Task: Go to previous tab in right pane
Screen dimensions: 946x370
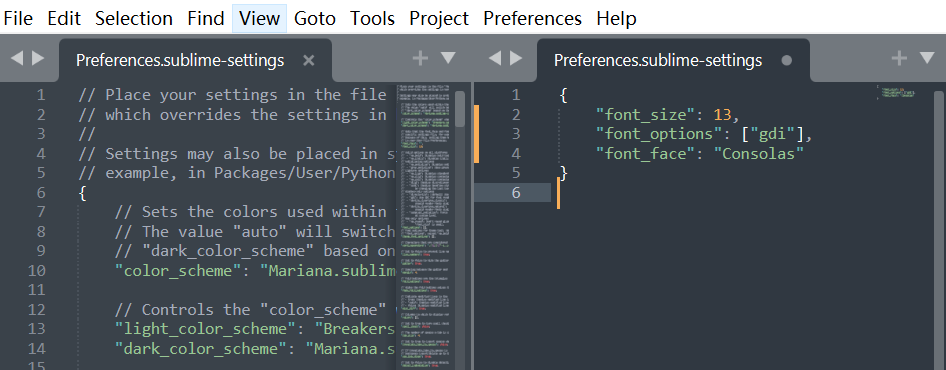Action: click(495, 58)
